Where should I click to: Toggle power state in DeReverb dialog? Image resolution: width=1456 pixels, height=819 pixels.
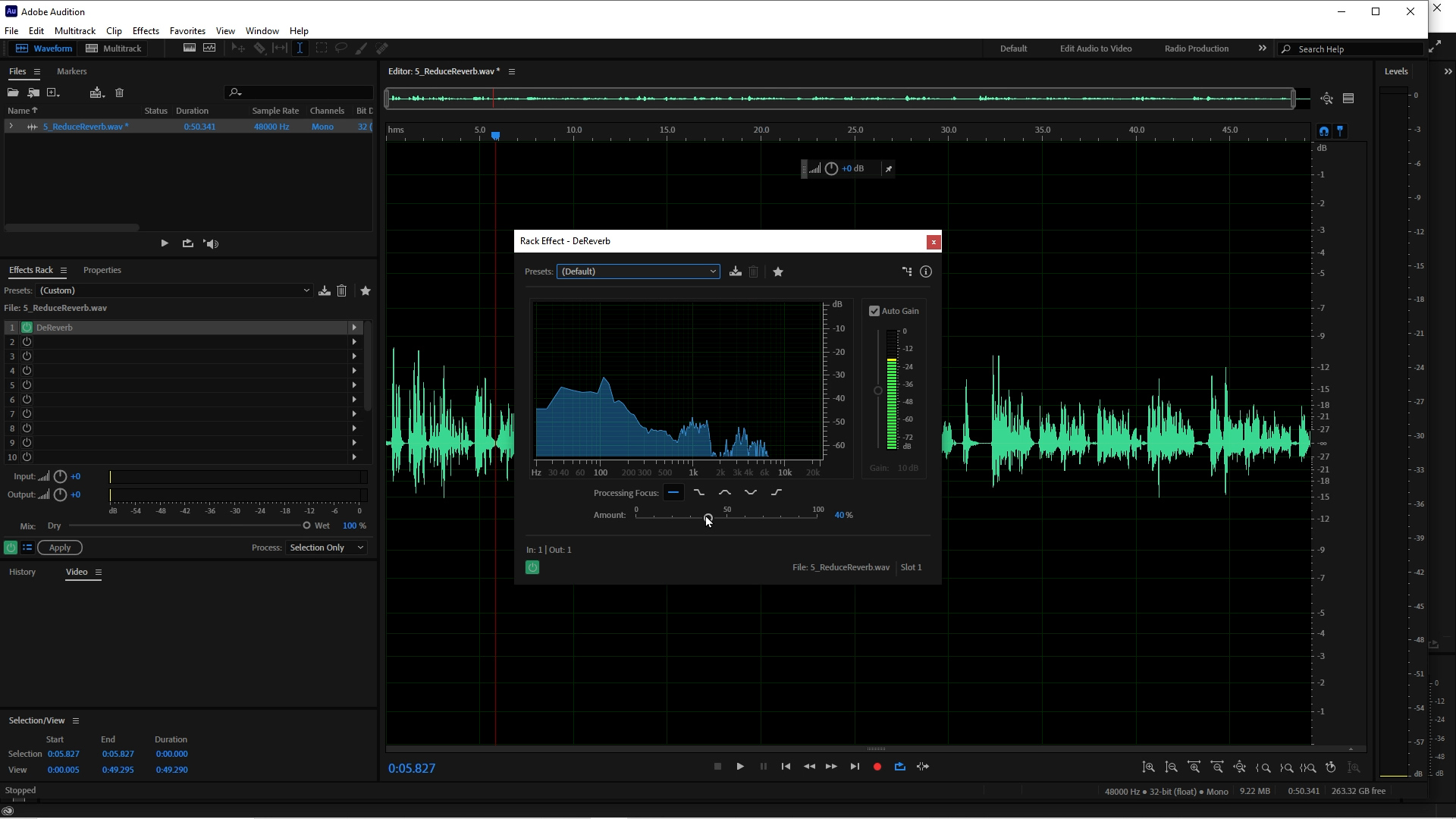(x=532, y=567)
